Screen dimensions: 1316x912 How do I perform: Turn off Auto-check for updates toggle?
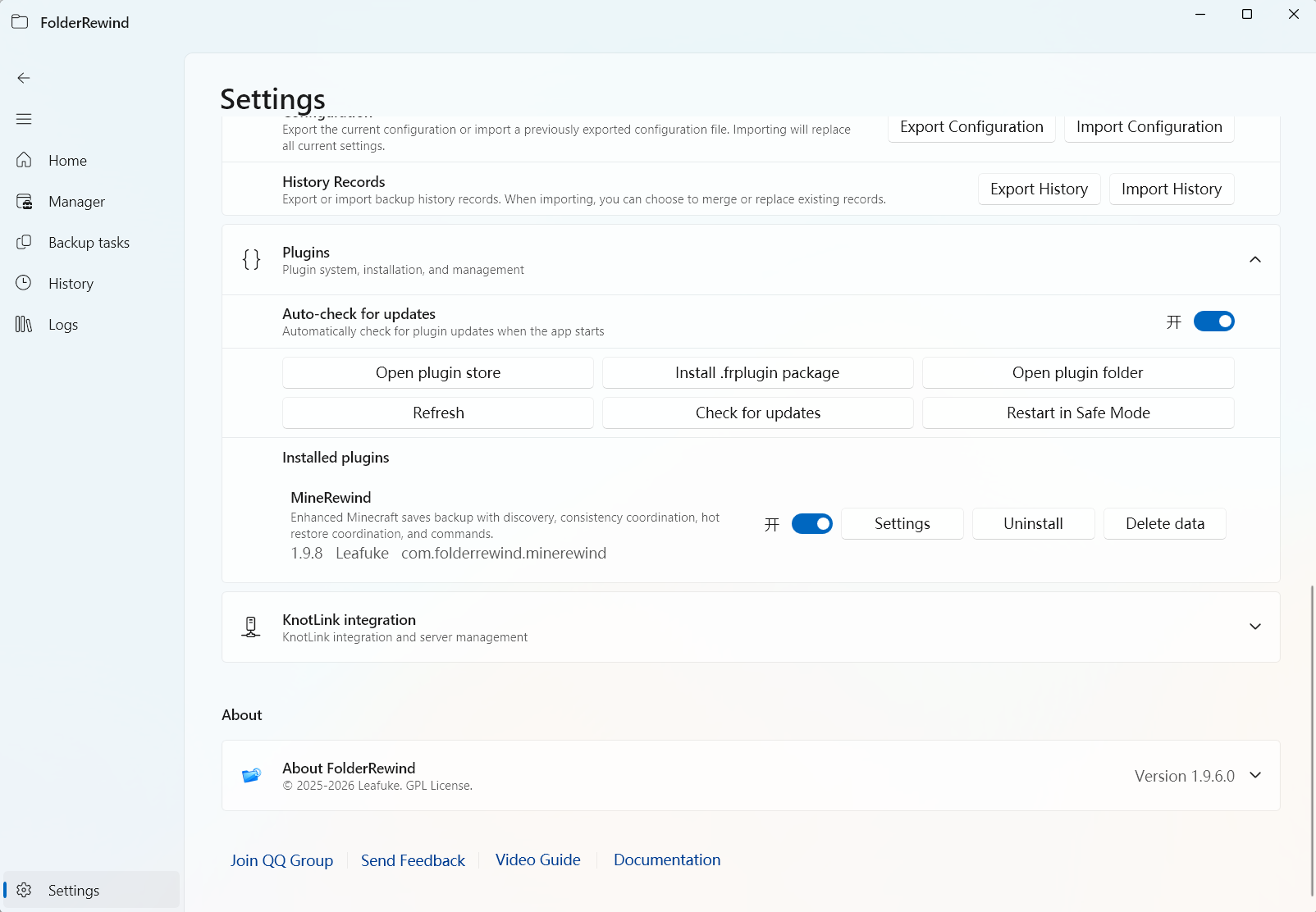1213,321
